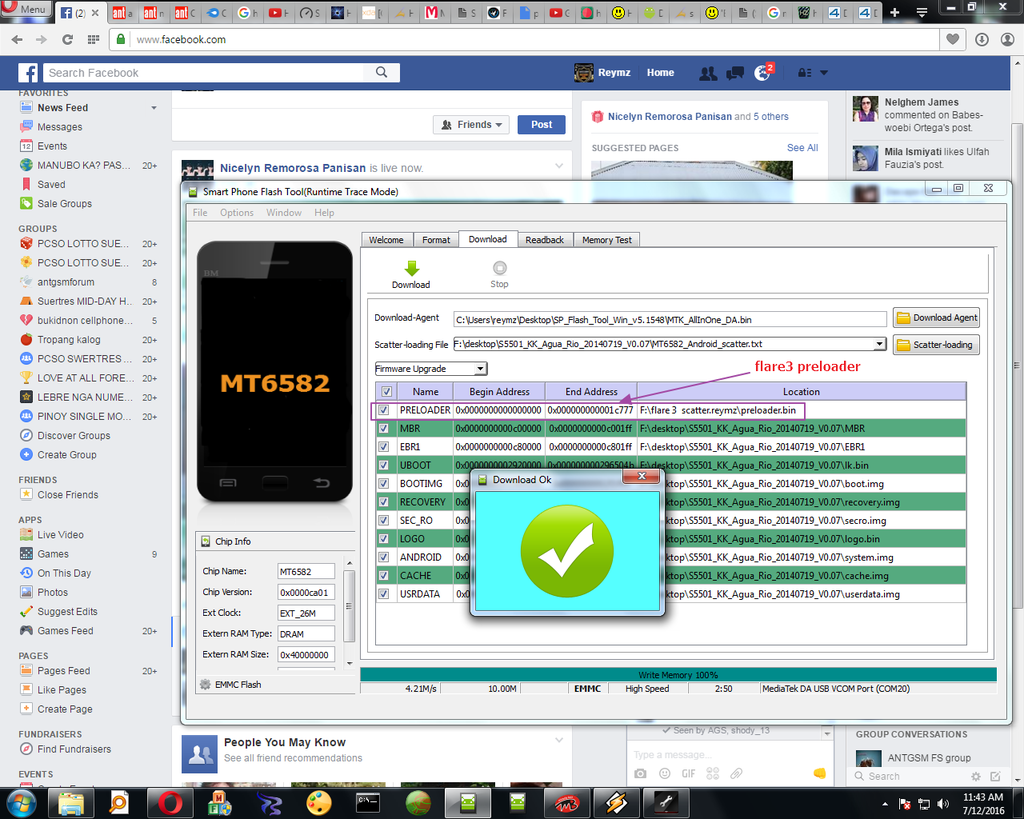The height and width of the screenshot is (819, 1024).
Task: Click the green Download arrow icon
Action: (x=411, y=268)
